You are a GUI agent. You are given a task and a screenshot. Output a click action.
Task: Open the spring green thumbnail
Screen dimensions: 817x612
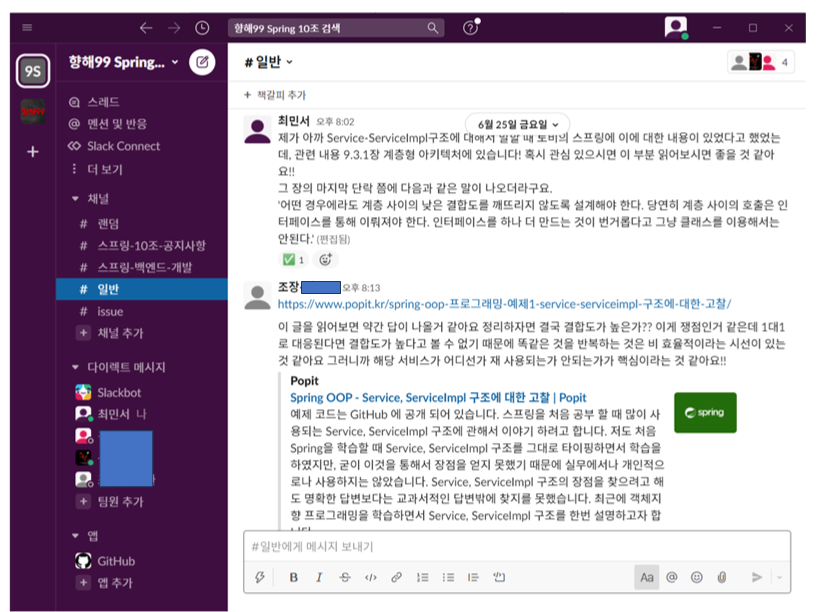tap(705, 413)
